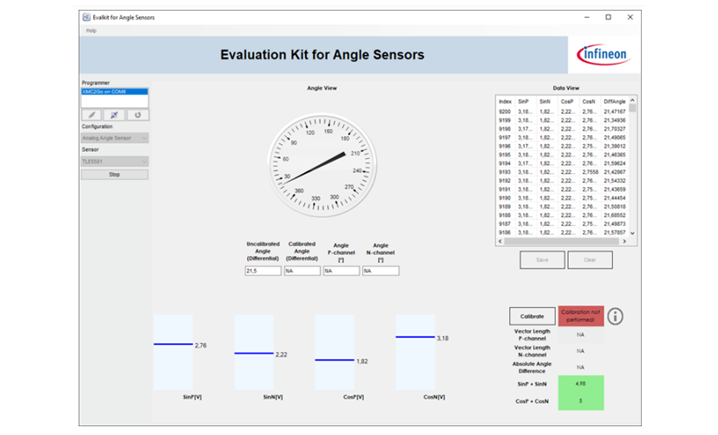Click the Calibrated Angle (Differential) NA field

tap(301, 271)
